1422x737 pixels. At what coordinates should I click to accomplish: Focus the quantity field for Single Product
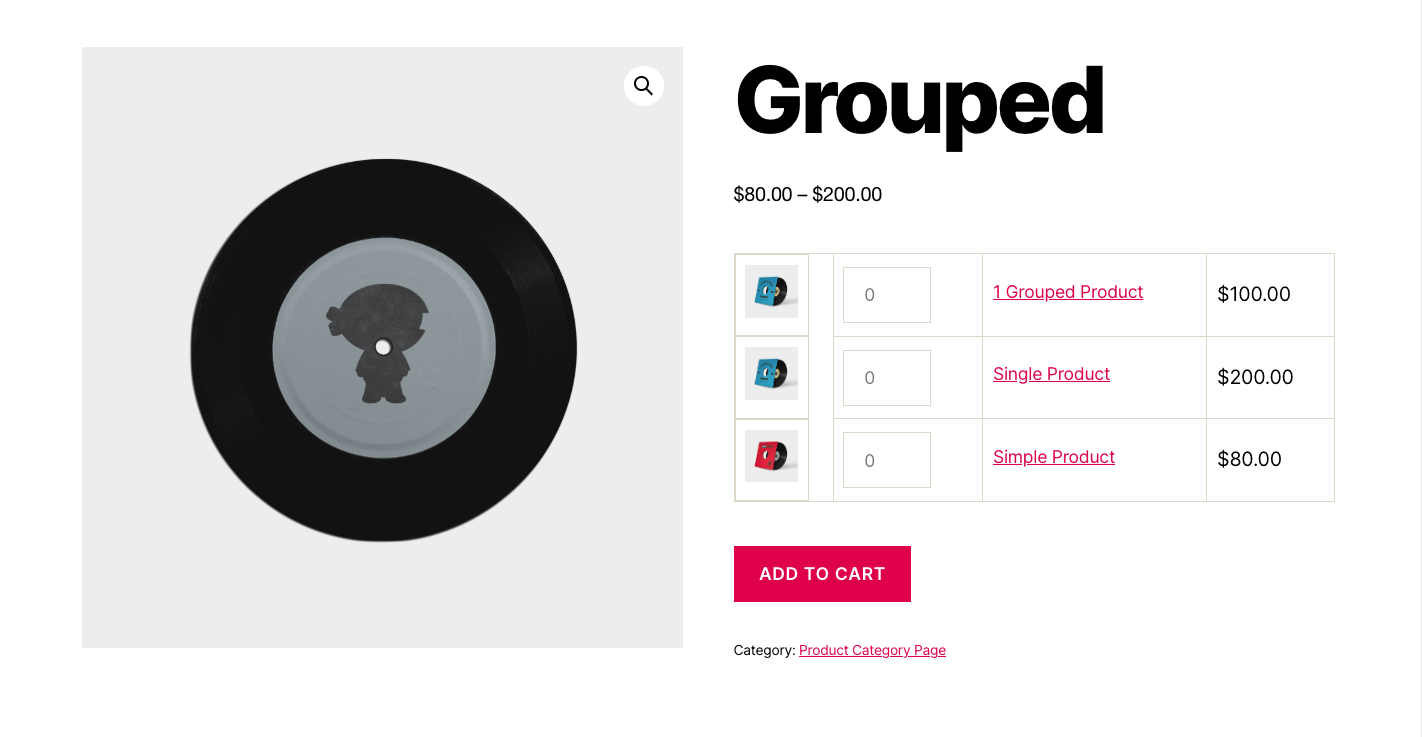click(x=886, y=378)
